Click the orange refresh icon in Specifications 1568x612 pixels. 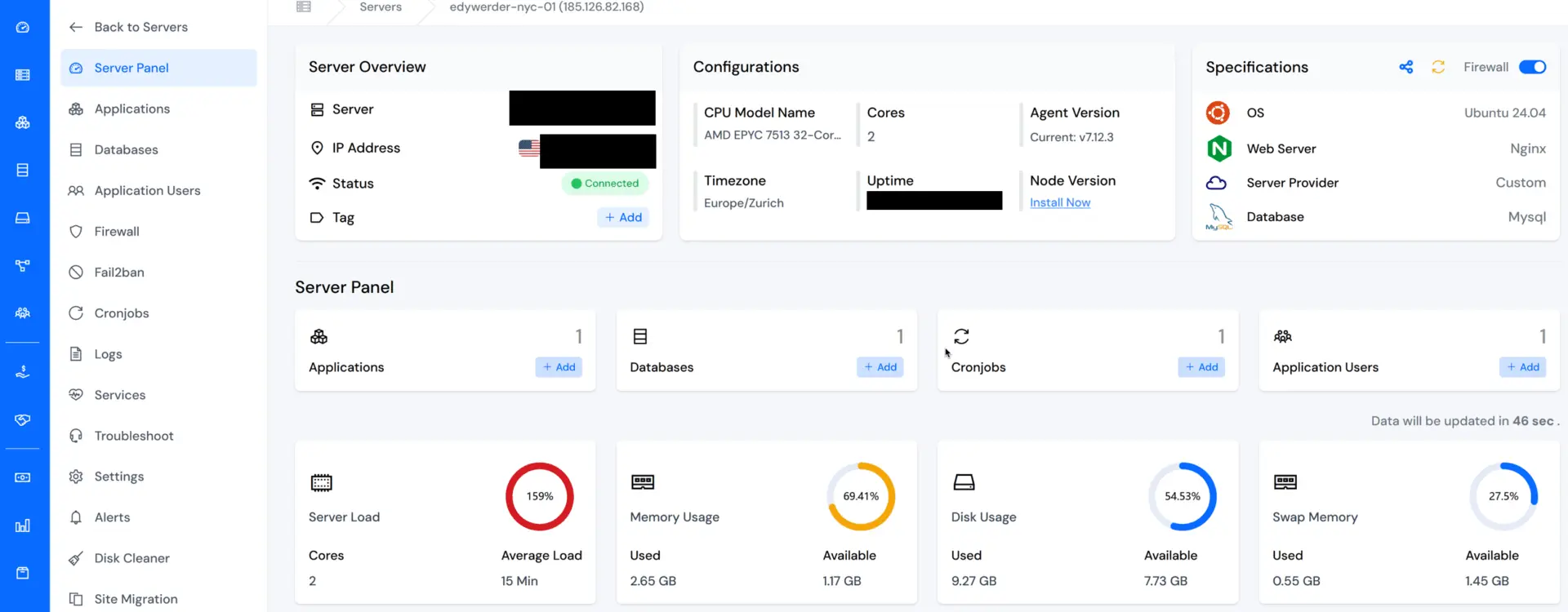point(1438,67)
